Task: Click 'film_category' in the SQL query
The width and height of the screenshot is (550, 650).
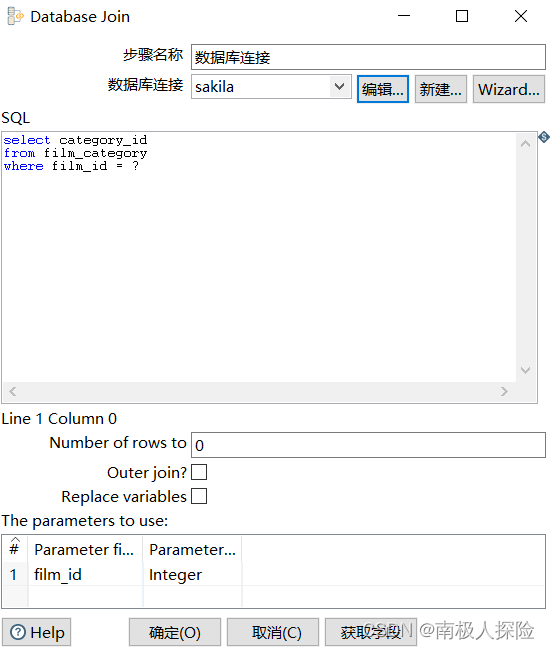Action: [95, 153]
